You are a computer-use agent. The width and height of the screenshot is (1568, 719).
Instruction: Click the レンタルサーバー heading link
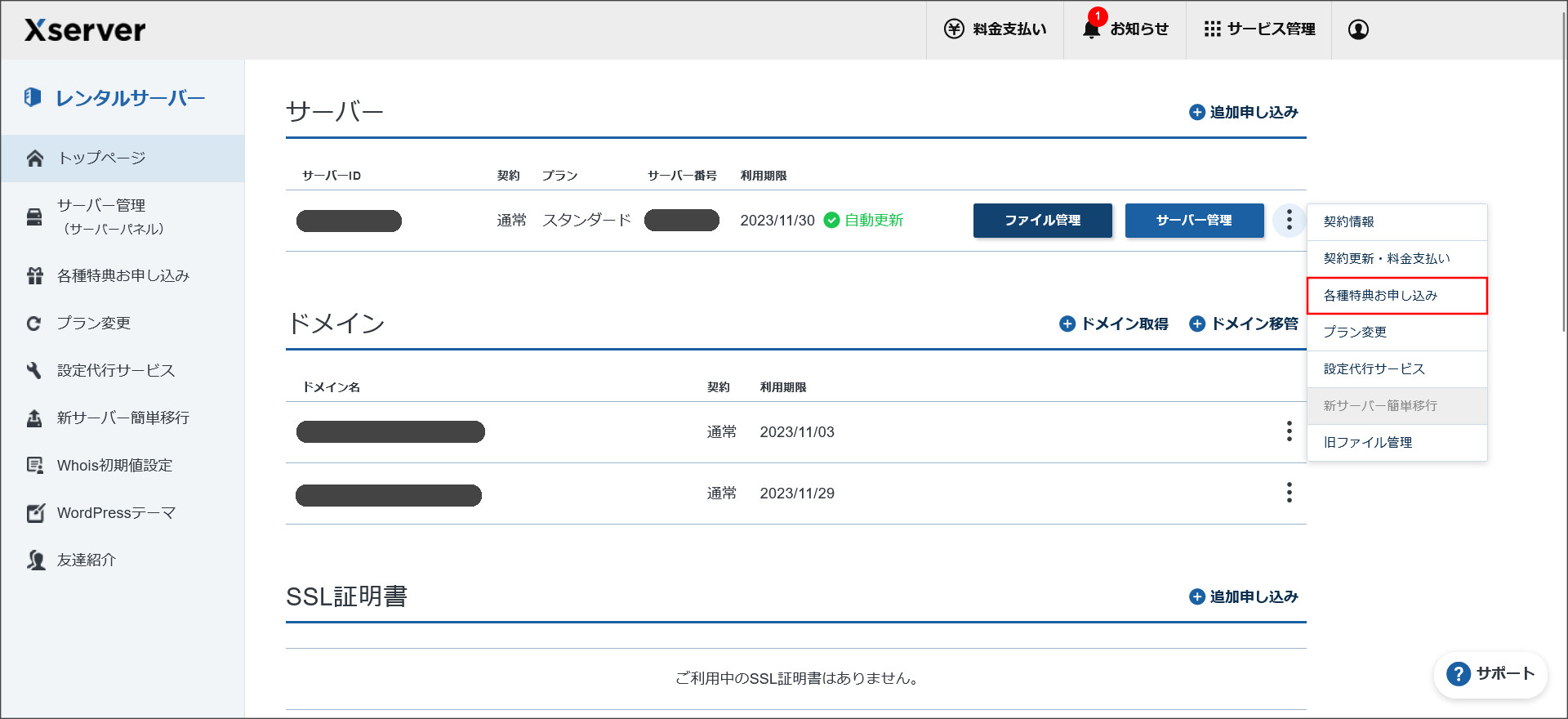[130, 98]
